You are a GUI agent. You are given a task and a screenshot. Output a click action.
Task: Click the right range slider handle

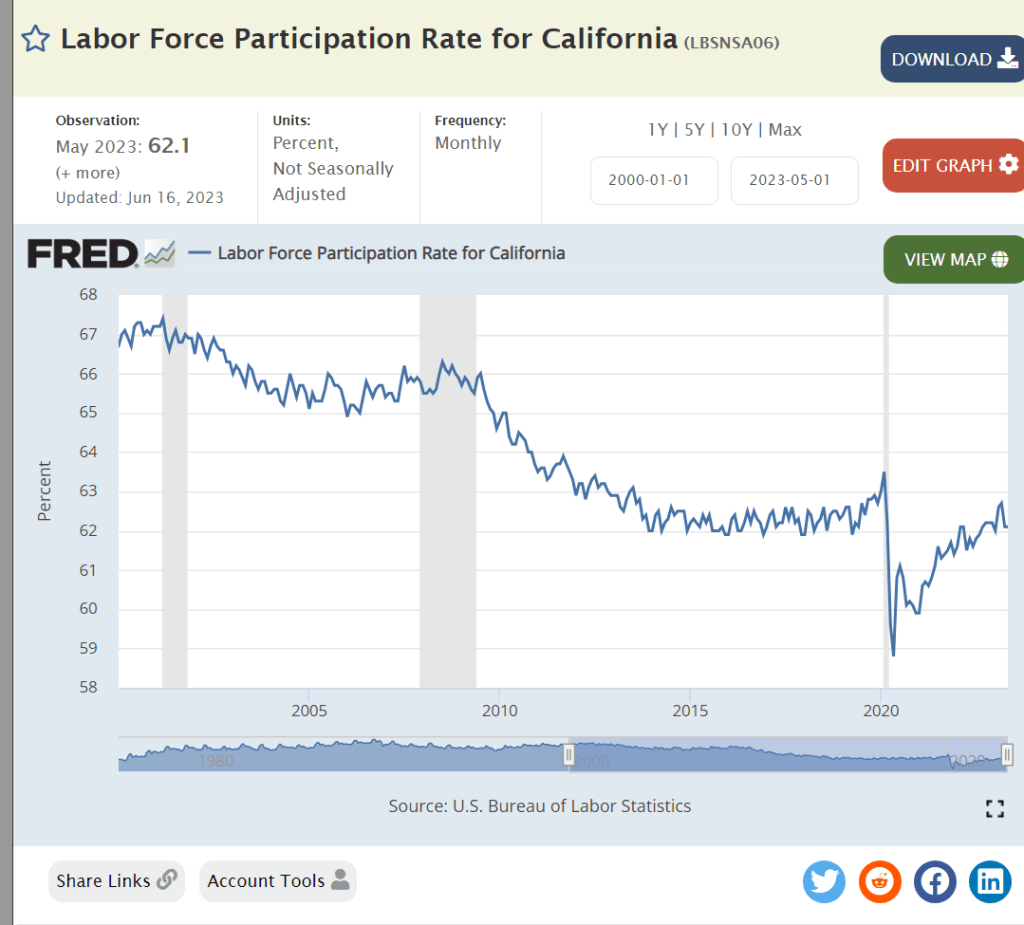point(1007,754)
